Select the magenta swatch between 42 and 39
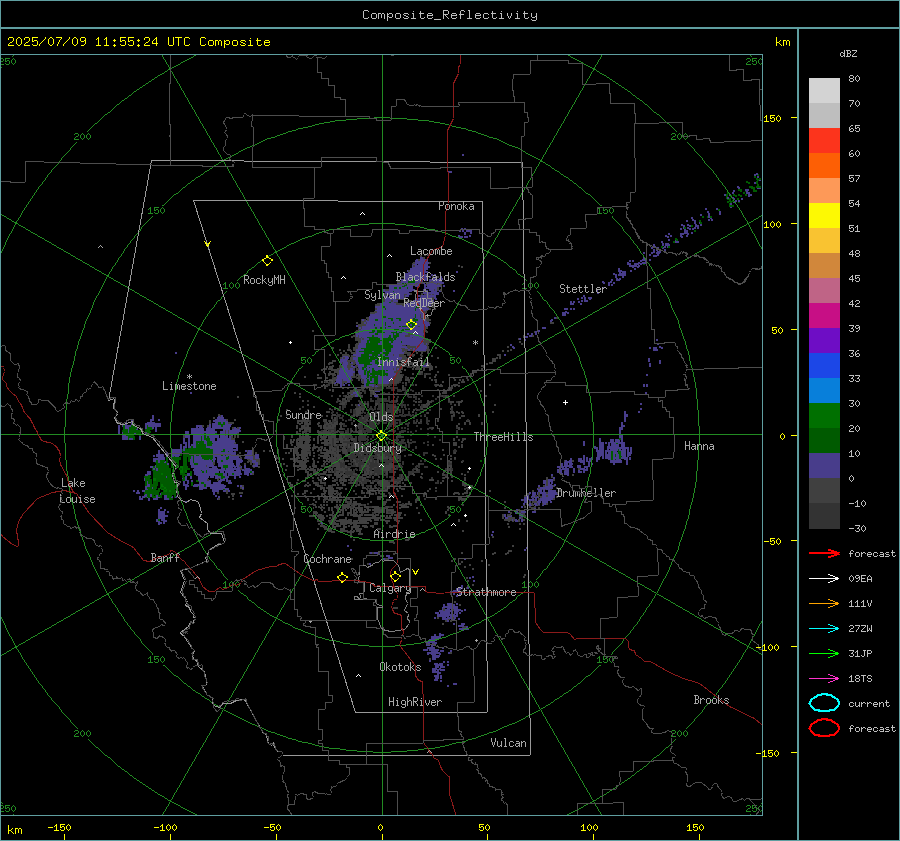 coord(824,316)
